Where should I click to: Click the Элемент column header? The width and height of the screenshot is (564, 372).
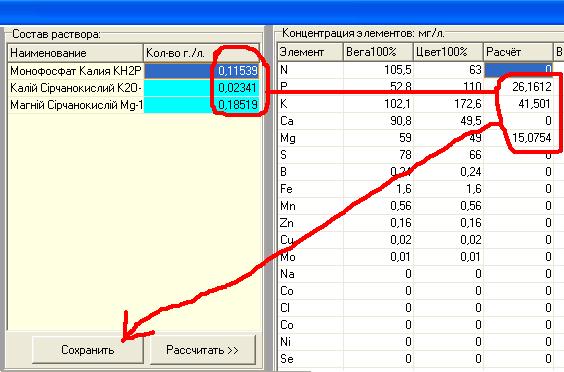[x=310, y=52]
